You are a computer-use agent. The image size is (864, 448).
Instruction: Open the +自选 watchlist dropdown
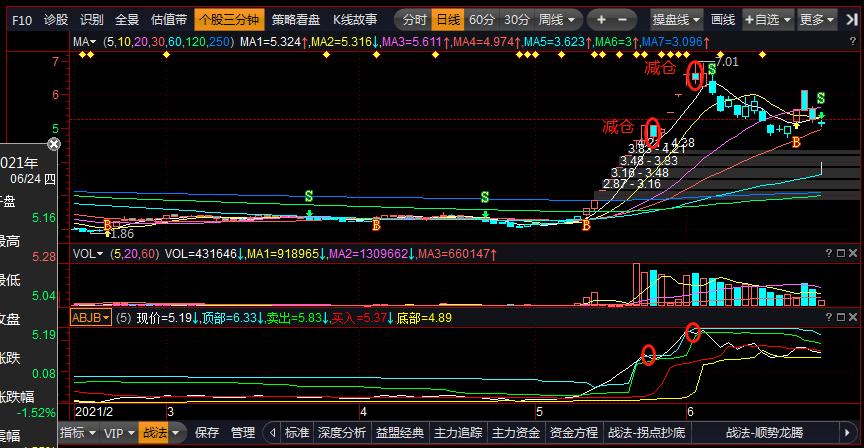(768, 20)
